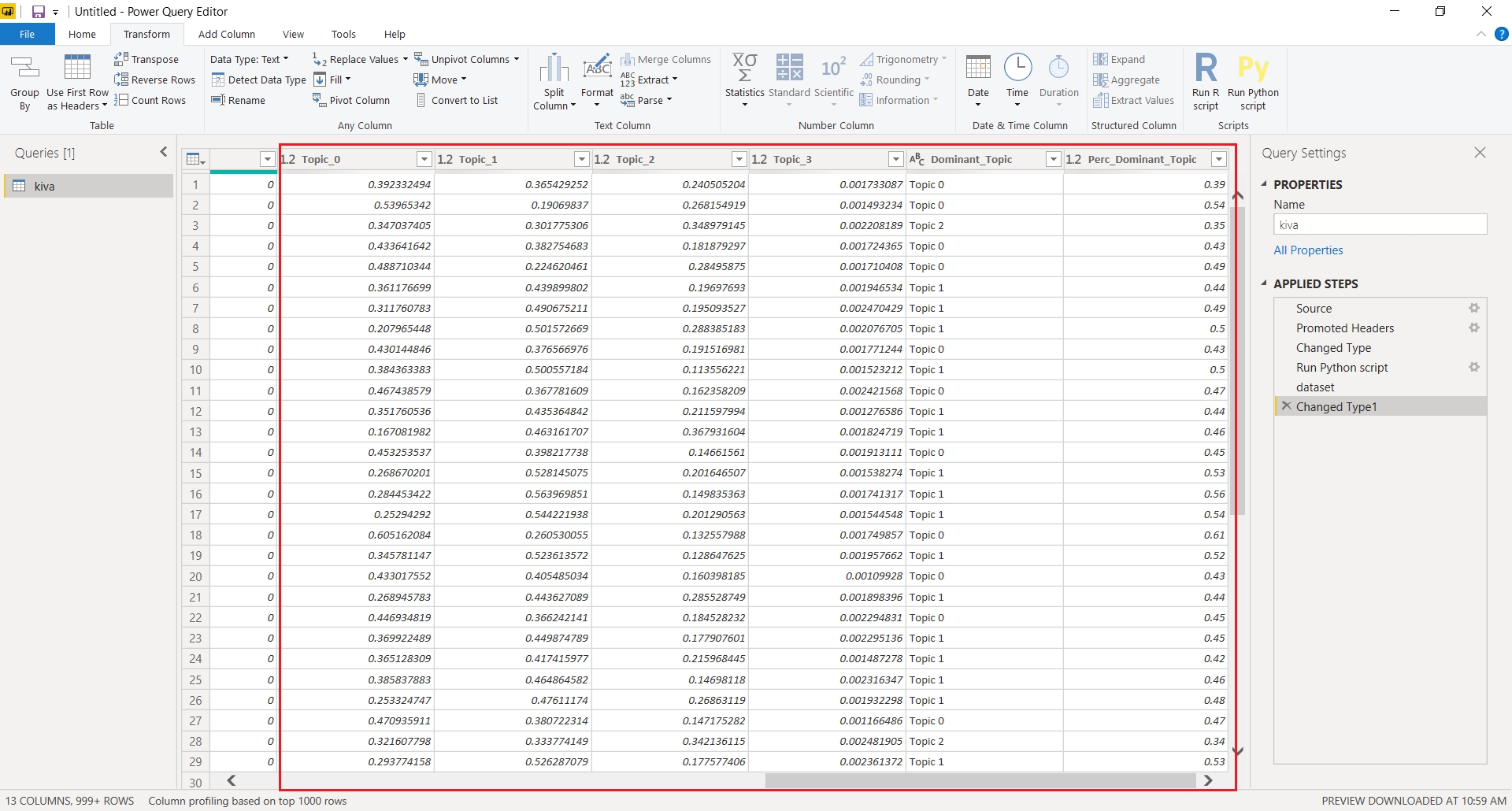Image resolution: width=1512 pixels, height=811 pixels.
Task: Click the Reverse Rows icon
Action: (x=121, y=80)
